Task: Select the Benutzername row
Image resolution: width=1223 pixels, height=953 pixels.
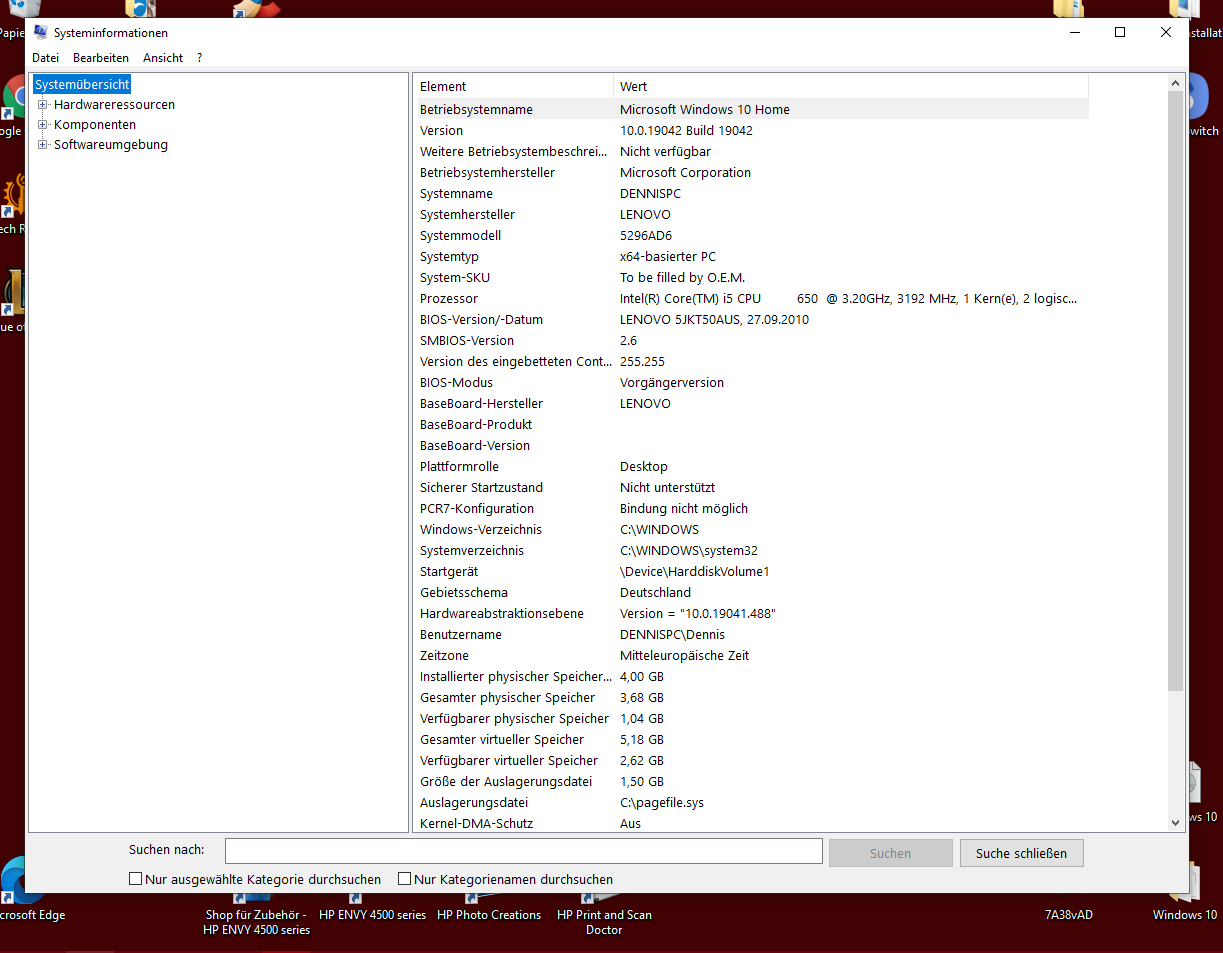Action: (752, 635)
